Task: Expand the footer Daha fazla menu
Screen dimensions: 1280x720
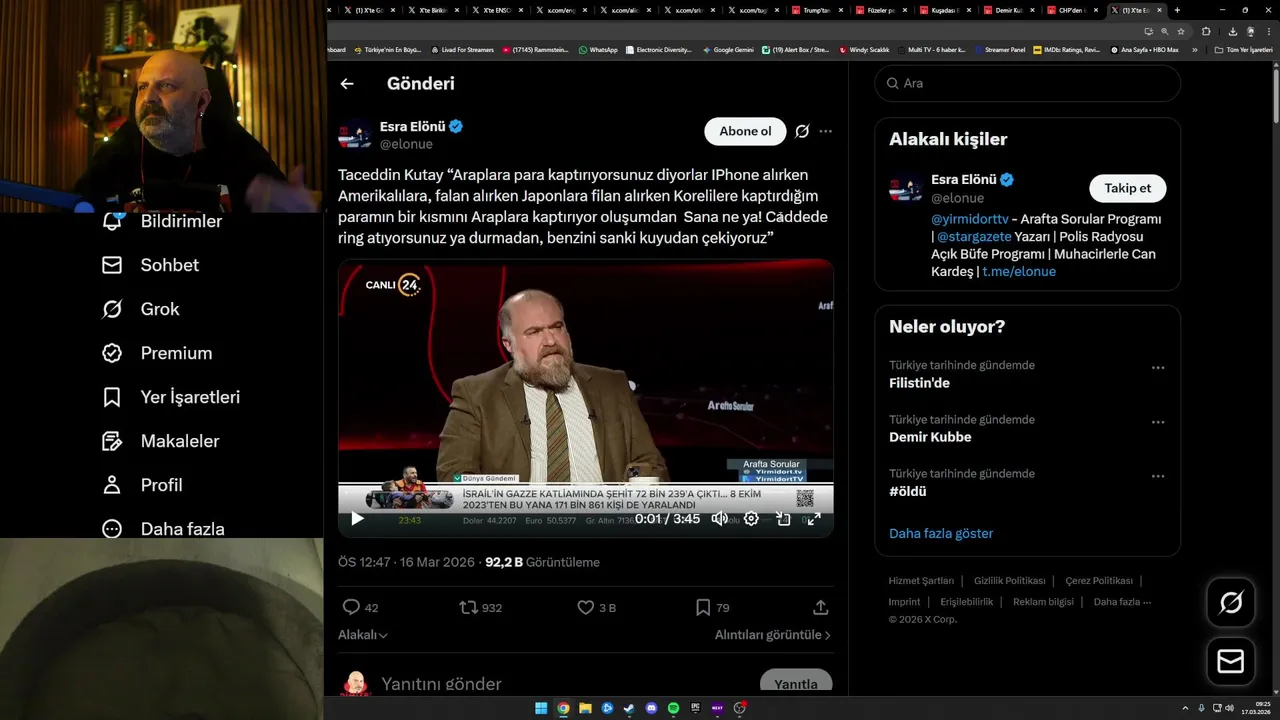Action: 1122,602
